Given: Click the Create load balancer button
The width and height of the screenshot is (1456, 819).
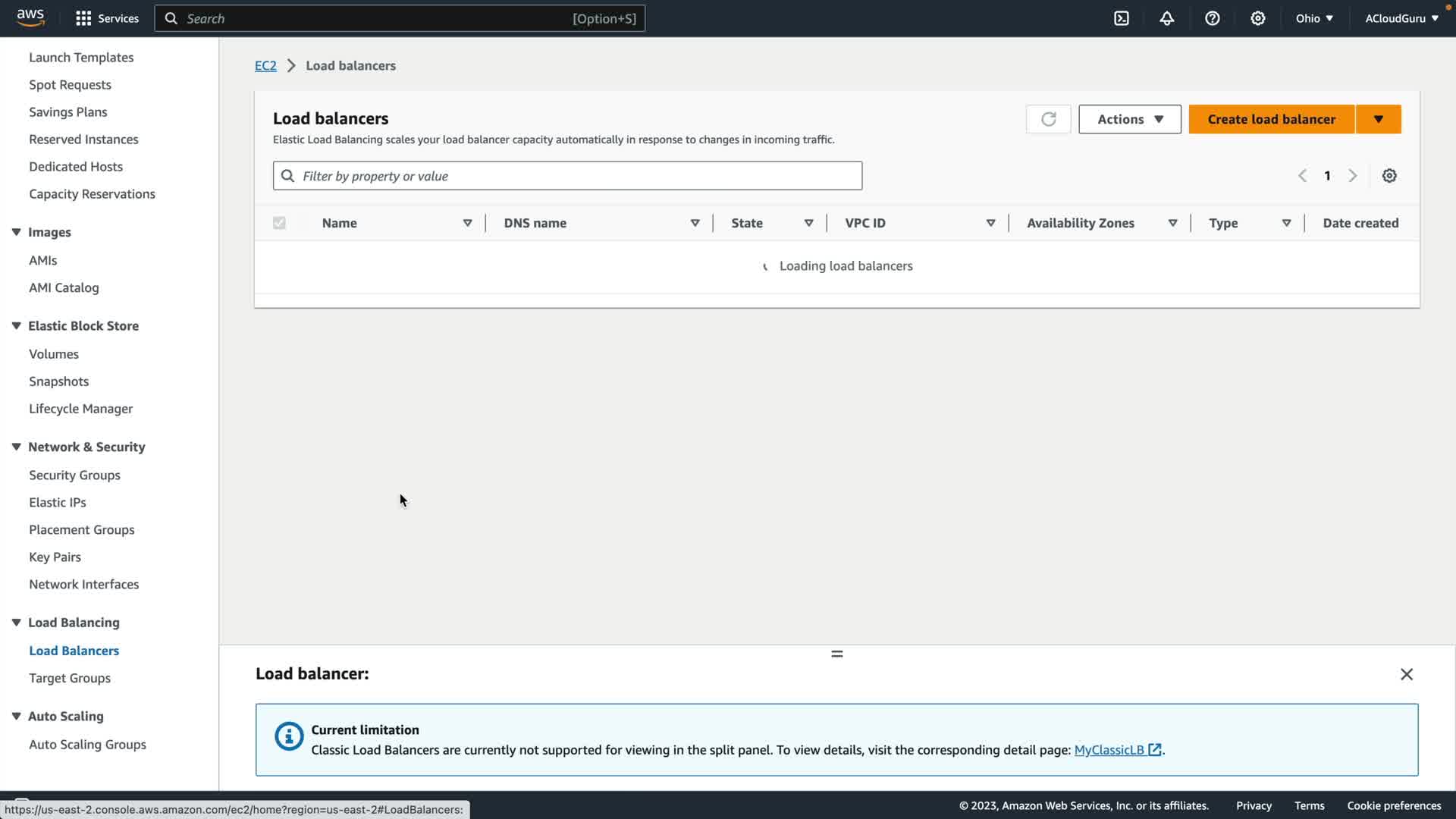Looking at the screenshot, I should pos(1271,119).
